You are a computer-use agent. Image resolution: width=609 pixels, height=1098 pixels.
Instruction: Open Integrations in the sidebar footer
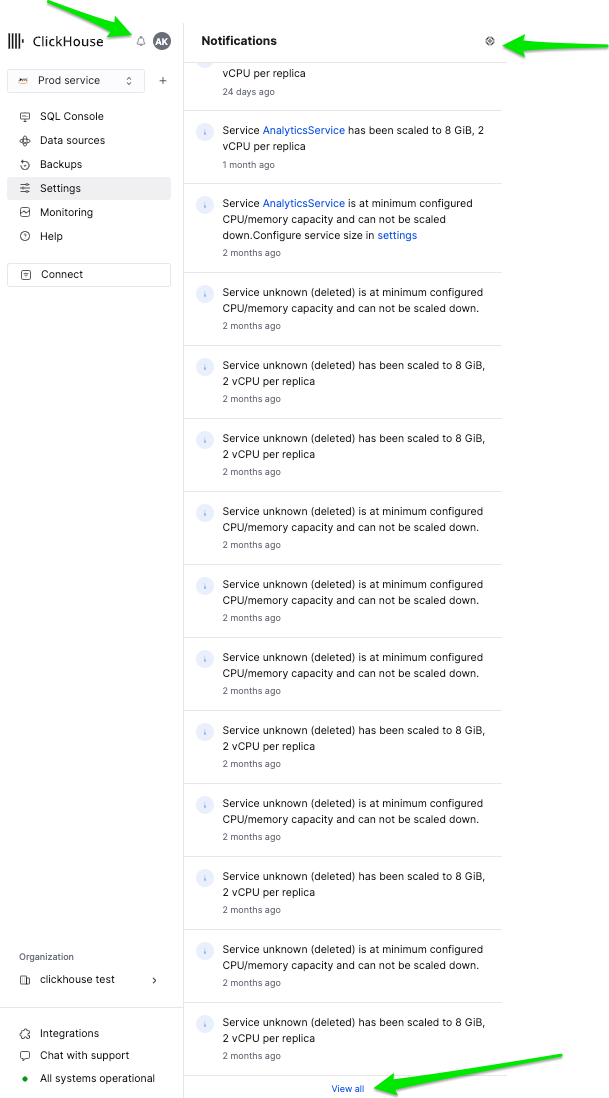[x=69, y=1034]
